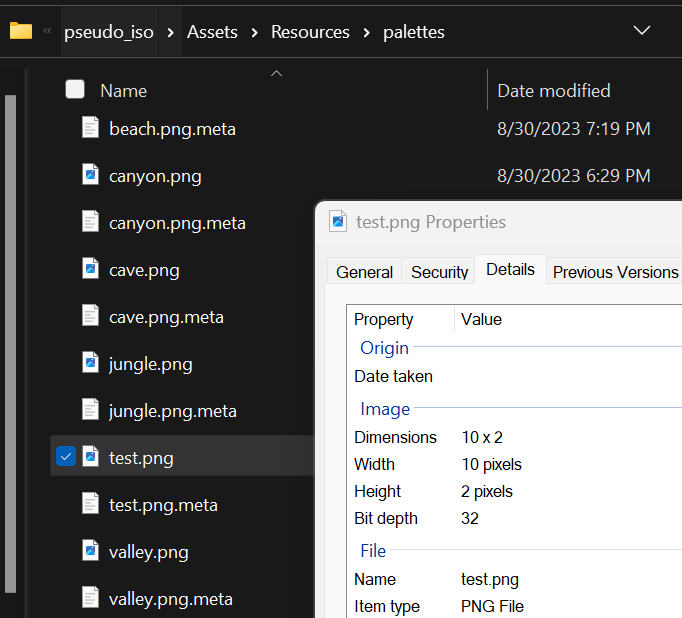This screenshot has height=618, width=682.
Task: Click the folder icon in the address bar
Action: tap(21, 31)
